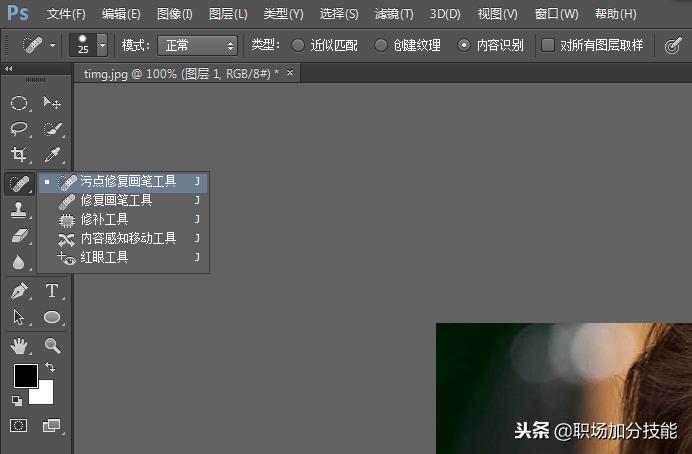Open the 文件(F) menu
Viewport: 692px width, 454px height.
click(66, 14)
